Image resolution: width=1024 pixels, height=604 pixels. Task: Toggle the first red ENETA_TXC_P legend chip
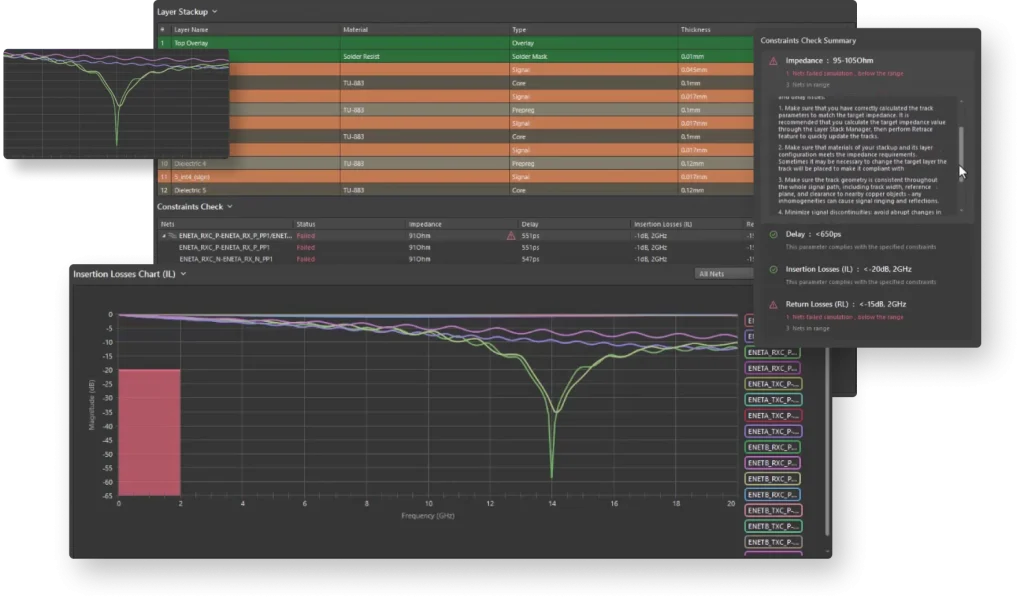coord(773,415)
